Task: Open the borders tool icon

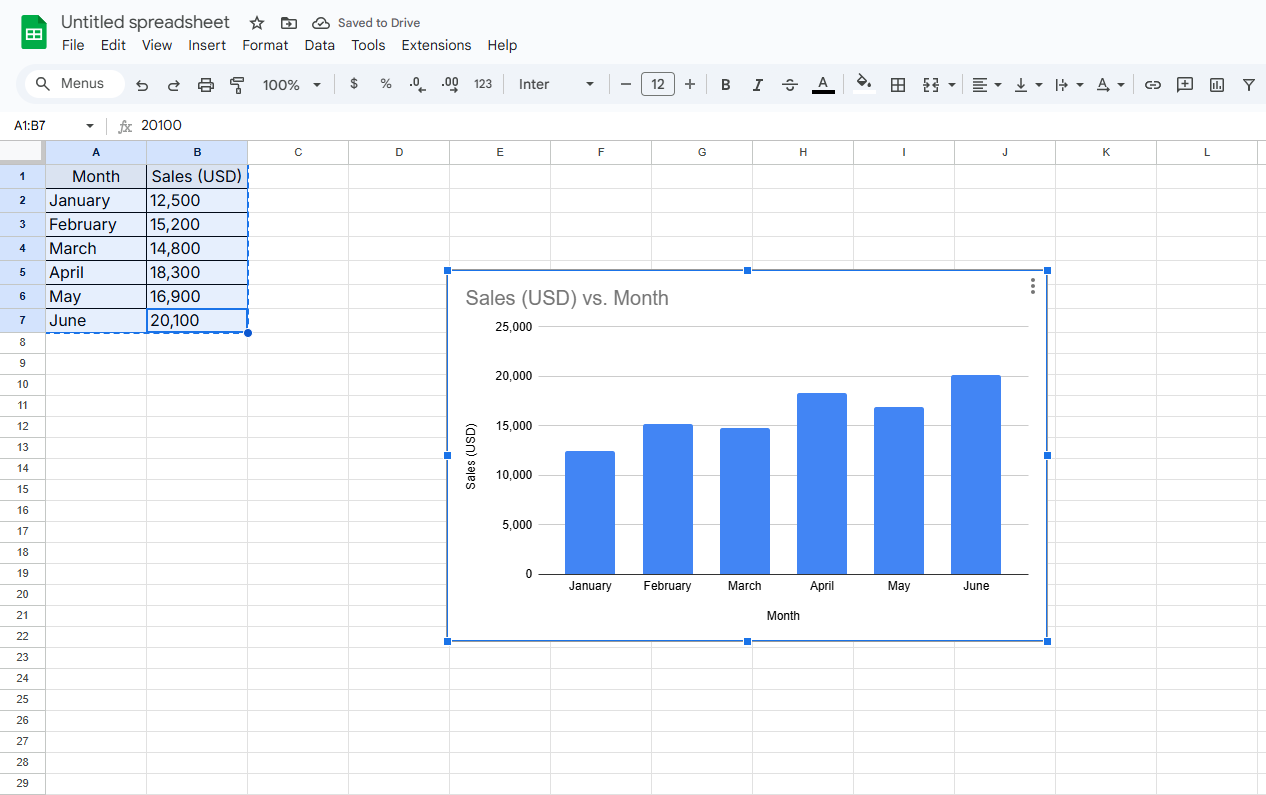Action: coord(897,84)
